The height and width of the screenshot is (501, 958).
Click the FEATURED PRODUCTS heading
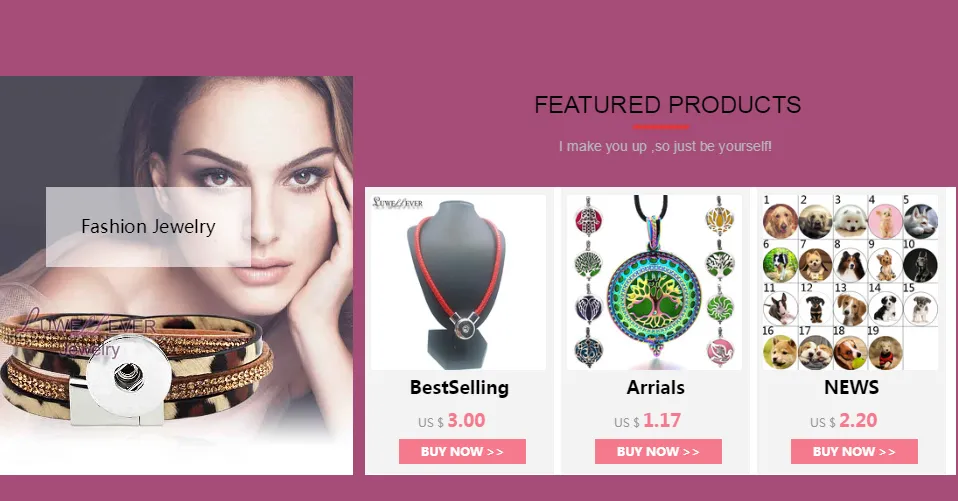pos(668,105)
